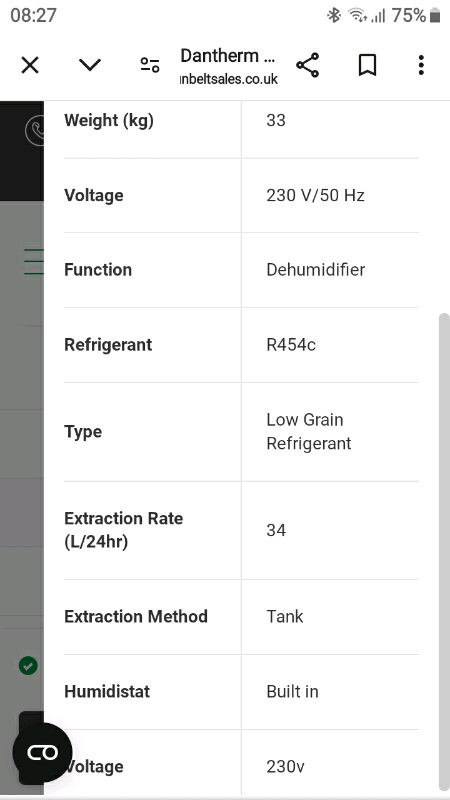Tap the phone call icon
Screen dimensions: 450x800
(35, 131)
